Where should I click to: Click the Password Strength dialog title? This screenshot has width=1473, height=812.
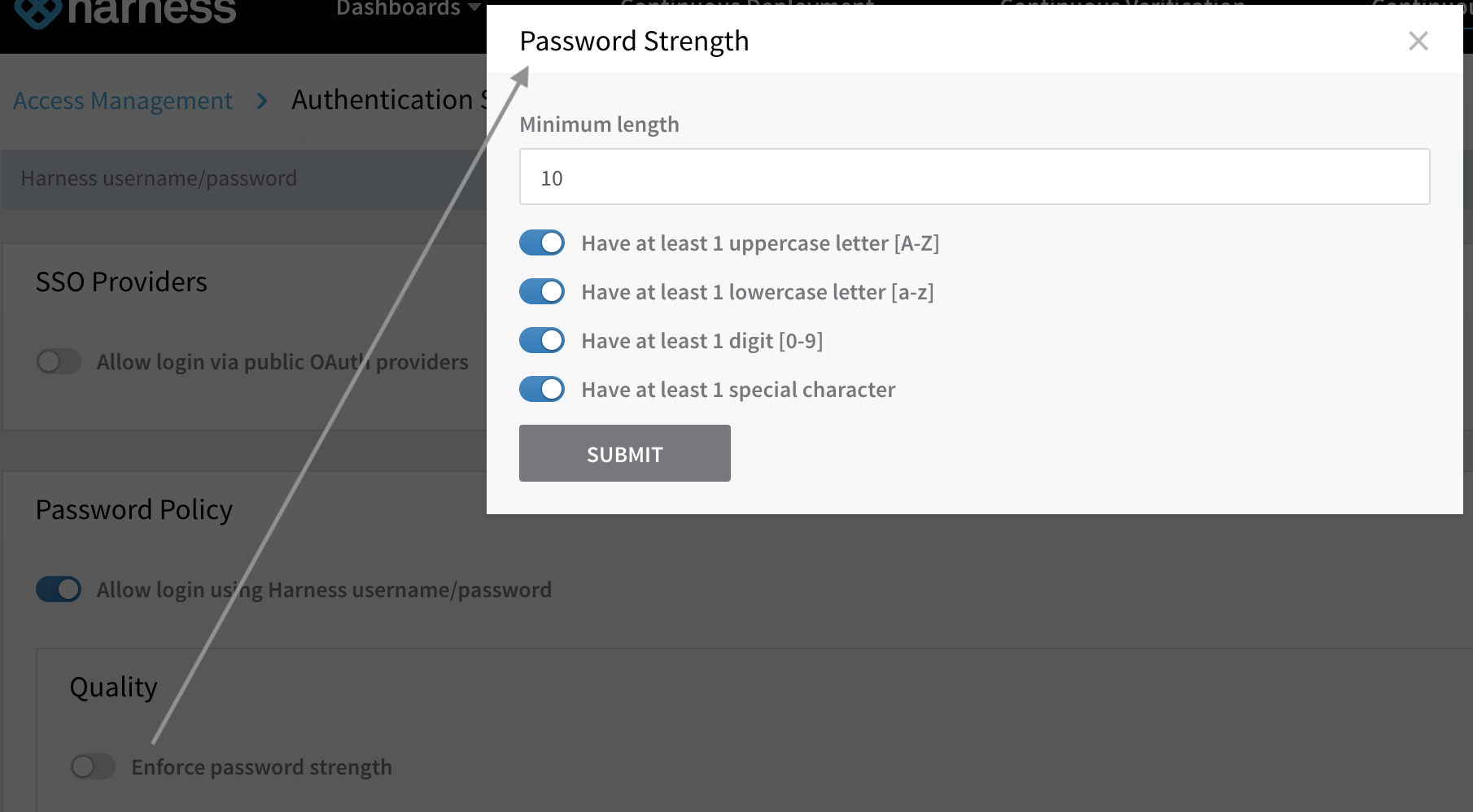(x=634, y=41)
